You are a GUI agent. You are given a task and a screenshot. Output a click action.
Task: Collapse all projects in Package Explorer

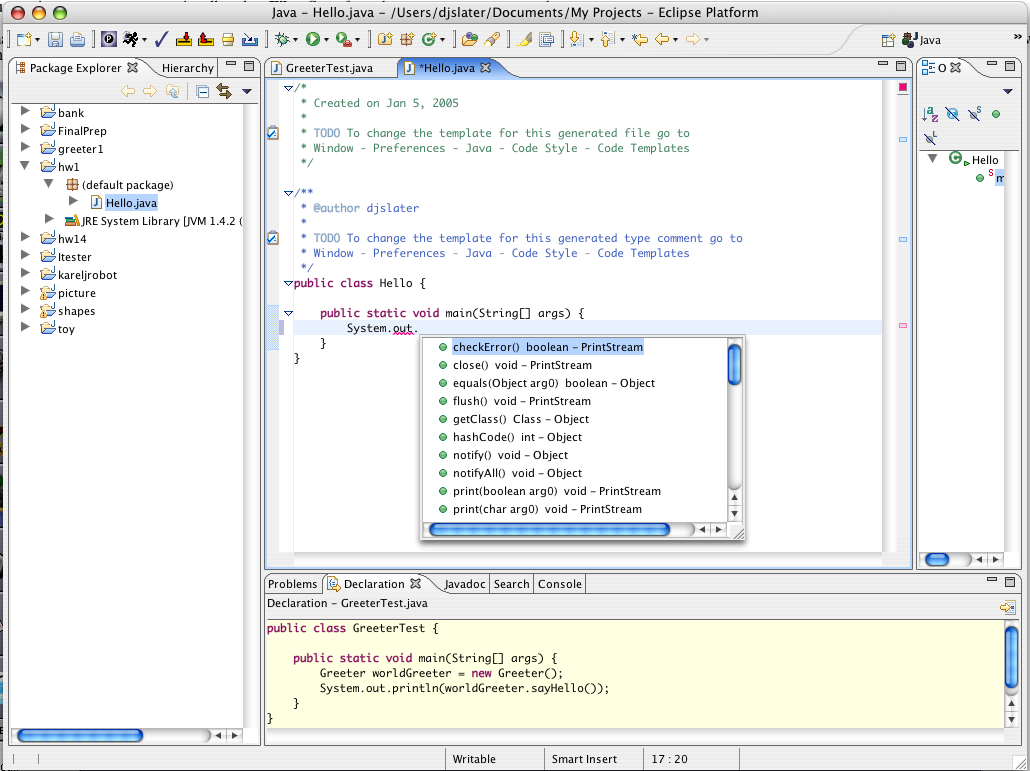(x=202, y=91)
